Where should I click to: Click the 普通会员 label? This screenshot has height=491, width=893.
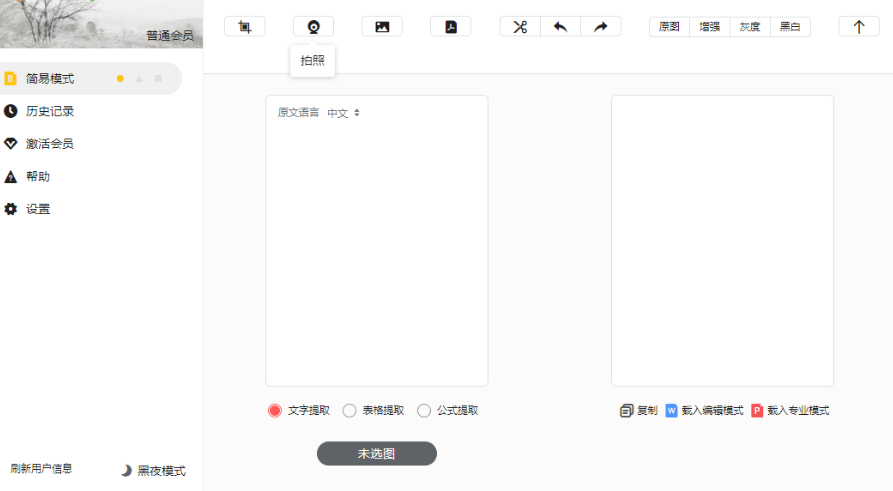point(170,35)
